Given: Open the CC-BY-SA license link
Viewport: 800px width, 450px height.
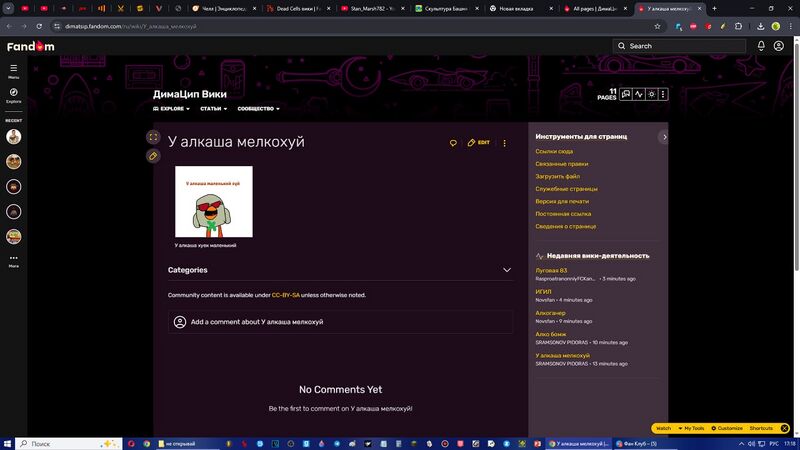Looking at the screenshot, I should point(286,295).
